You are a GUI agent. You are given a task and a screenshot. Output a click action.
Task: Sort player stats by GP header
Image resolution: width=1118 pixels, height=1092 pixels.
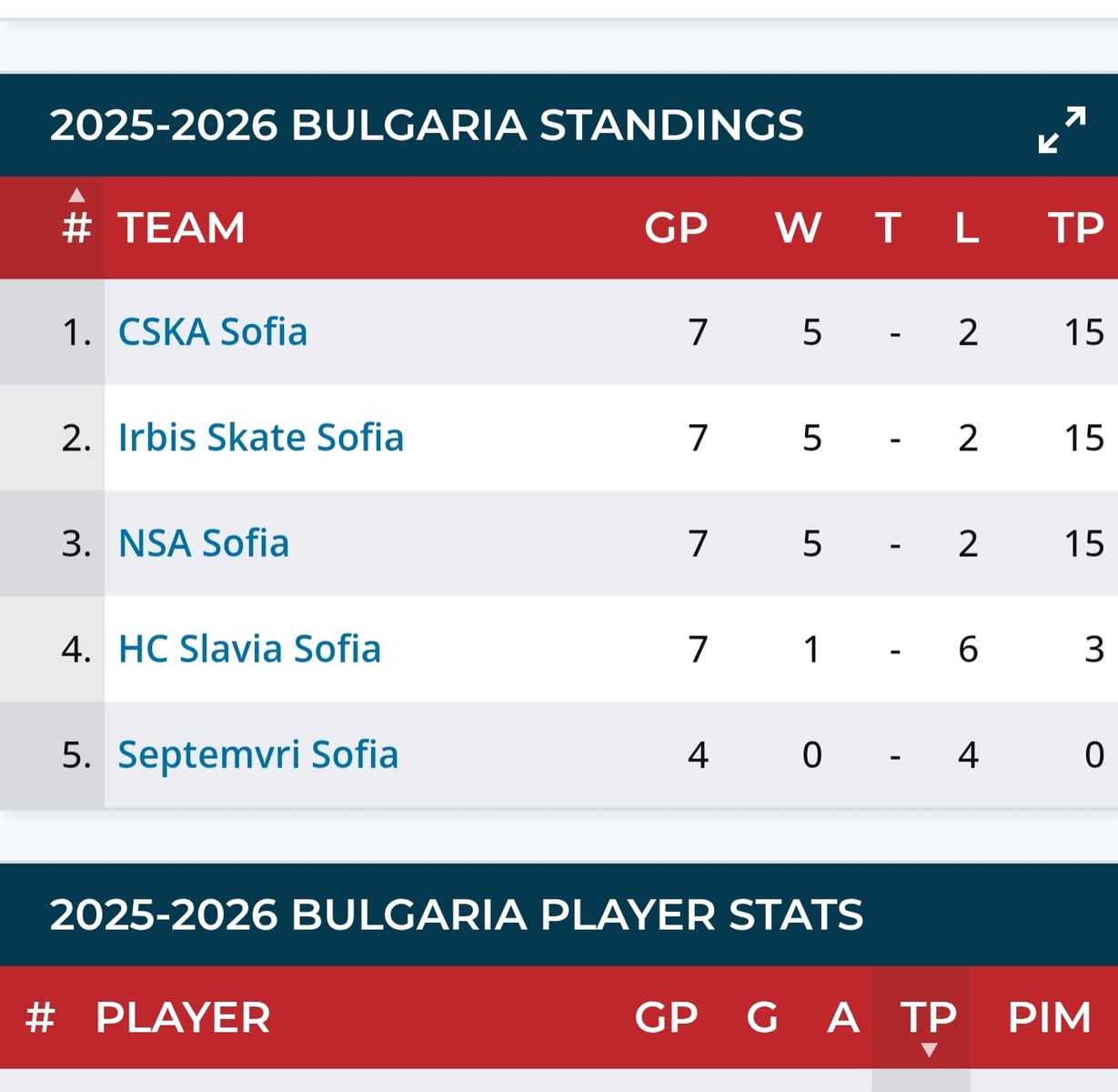click(666, 1017)
